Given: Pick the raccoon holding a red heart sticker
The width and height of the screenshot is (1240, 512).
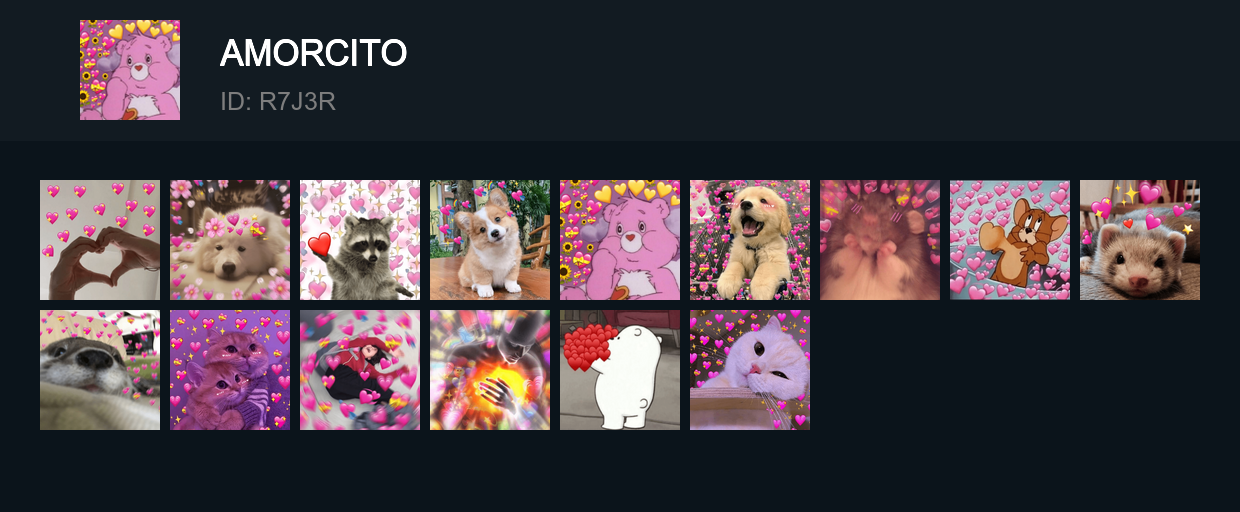Looking at the screenshot, I should pos(360,240).
